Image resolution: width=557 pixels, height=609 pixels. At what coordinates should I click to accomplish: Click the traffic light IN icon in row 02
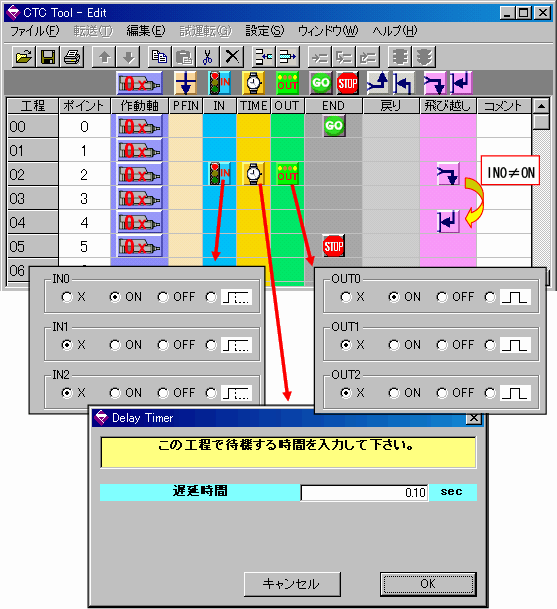point(219,174)
